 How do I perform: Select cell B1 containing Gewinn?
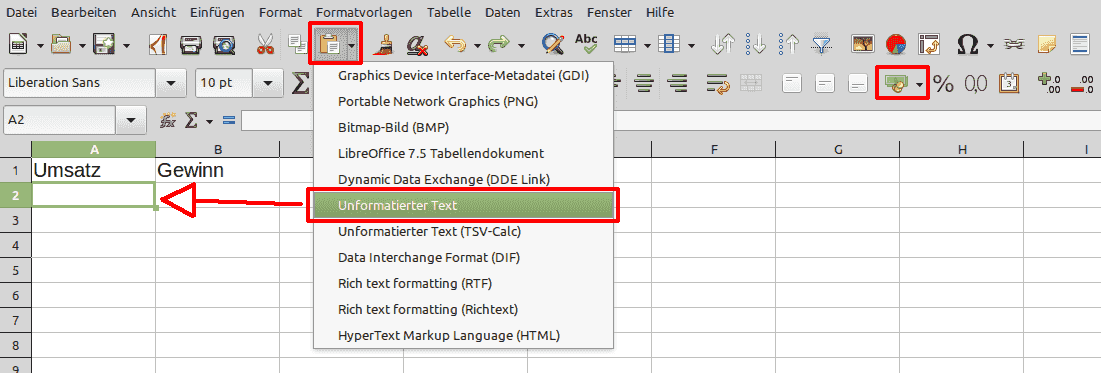click(x=218, y=170)
